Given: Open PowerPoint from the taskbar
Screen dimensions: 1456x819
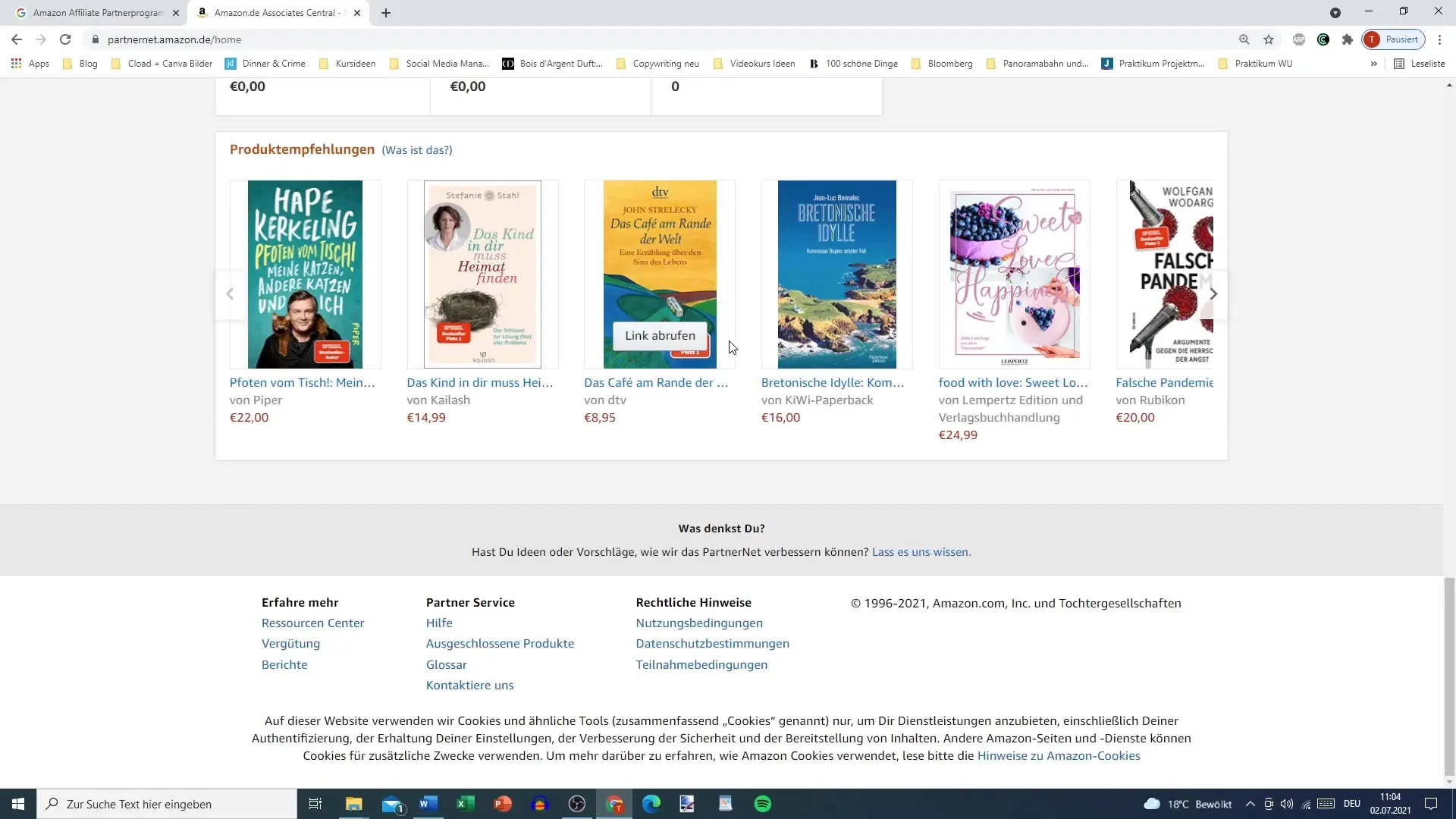Looking at the screenshot, I should coord(503,804).
